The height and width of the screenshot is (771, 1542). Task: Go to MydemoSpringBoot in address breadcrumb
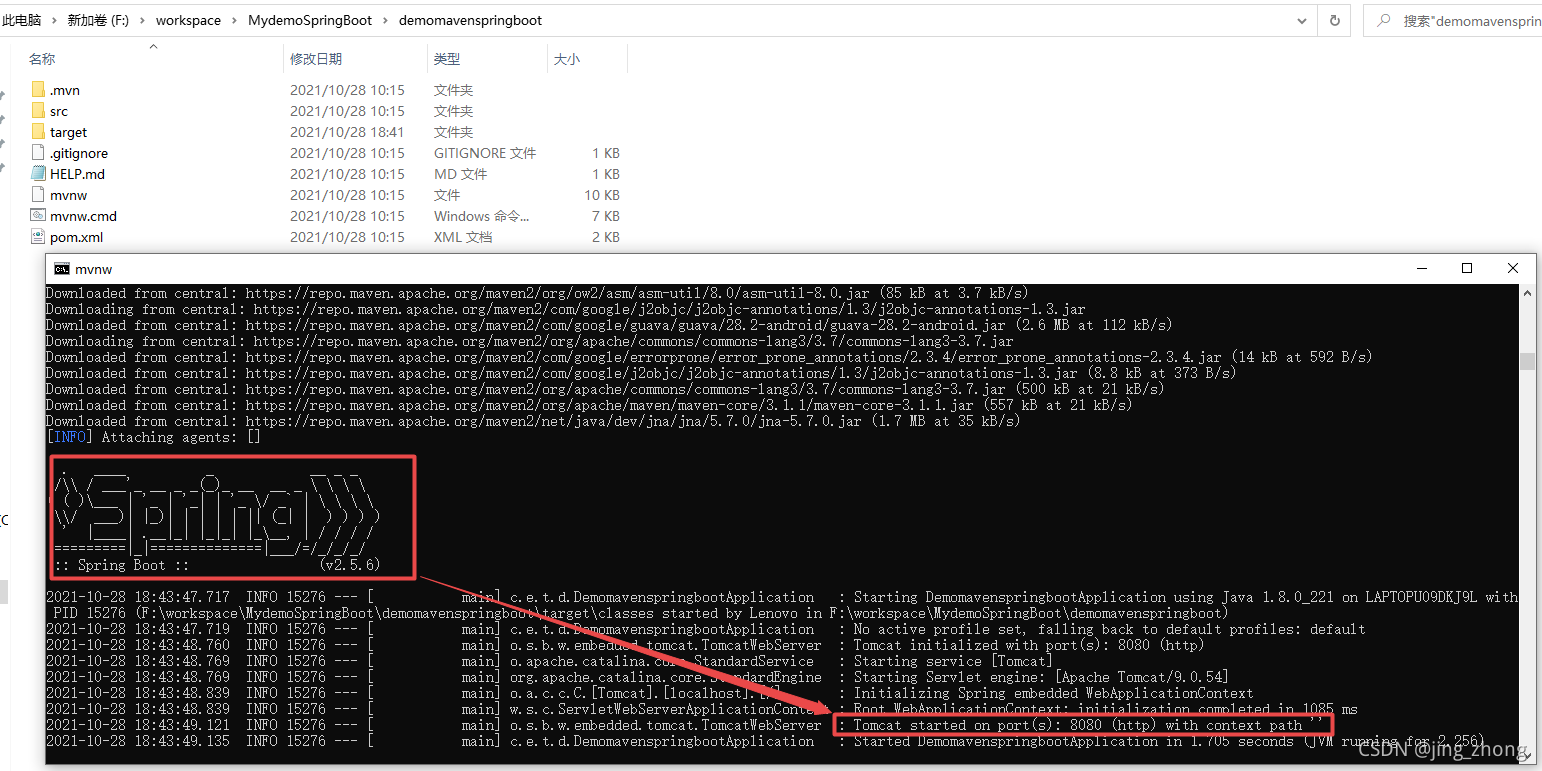[x=309, y=20]
